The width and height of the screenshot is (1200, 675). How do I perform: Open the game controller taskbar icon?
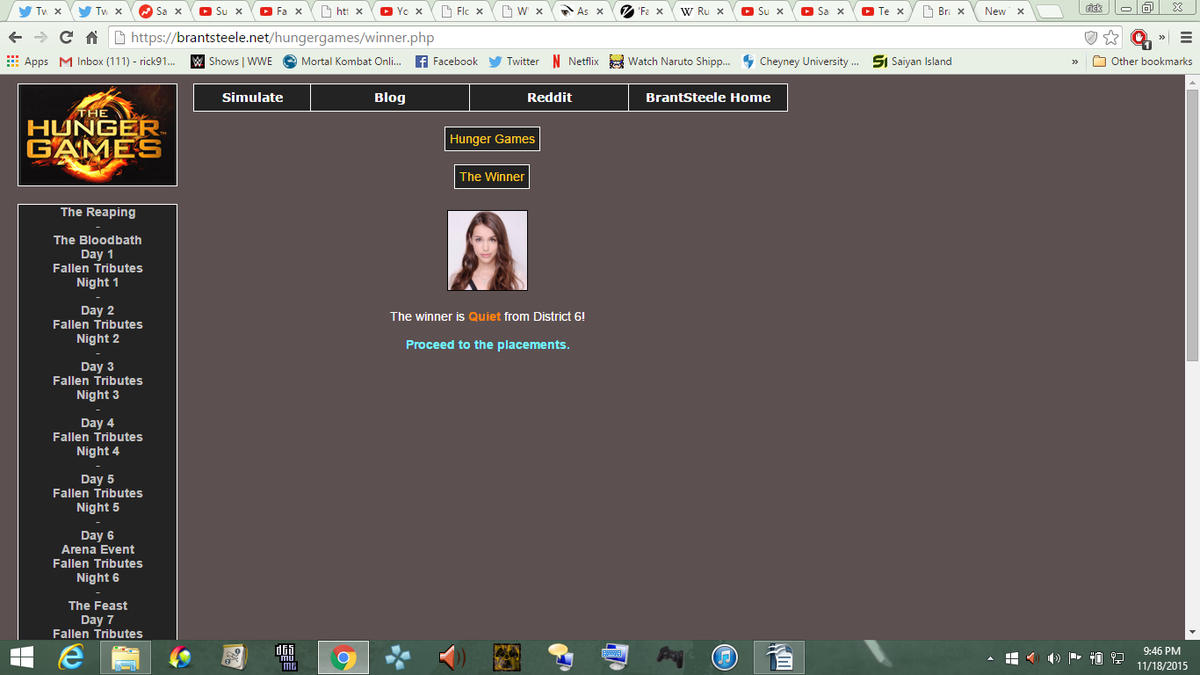(670, 657)
